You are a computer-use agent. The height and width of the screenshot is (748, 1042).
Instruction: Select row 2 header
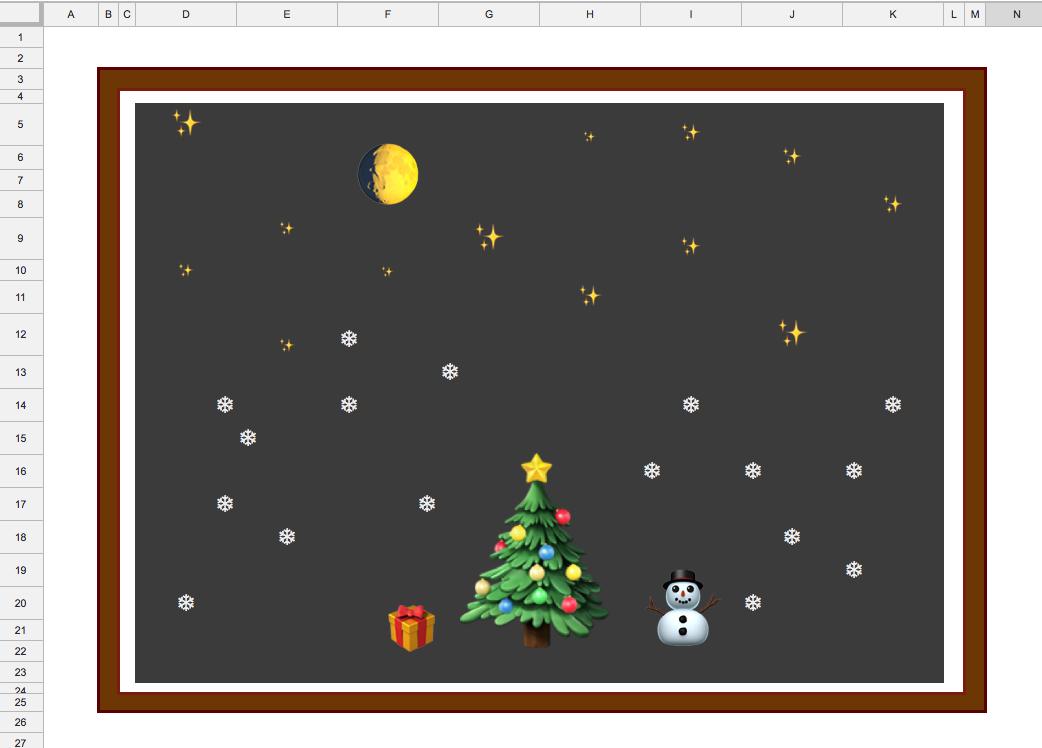pos(21,58)
